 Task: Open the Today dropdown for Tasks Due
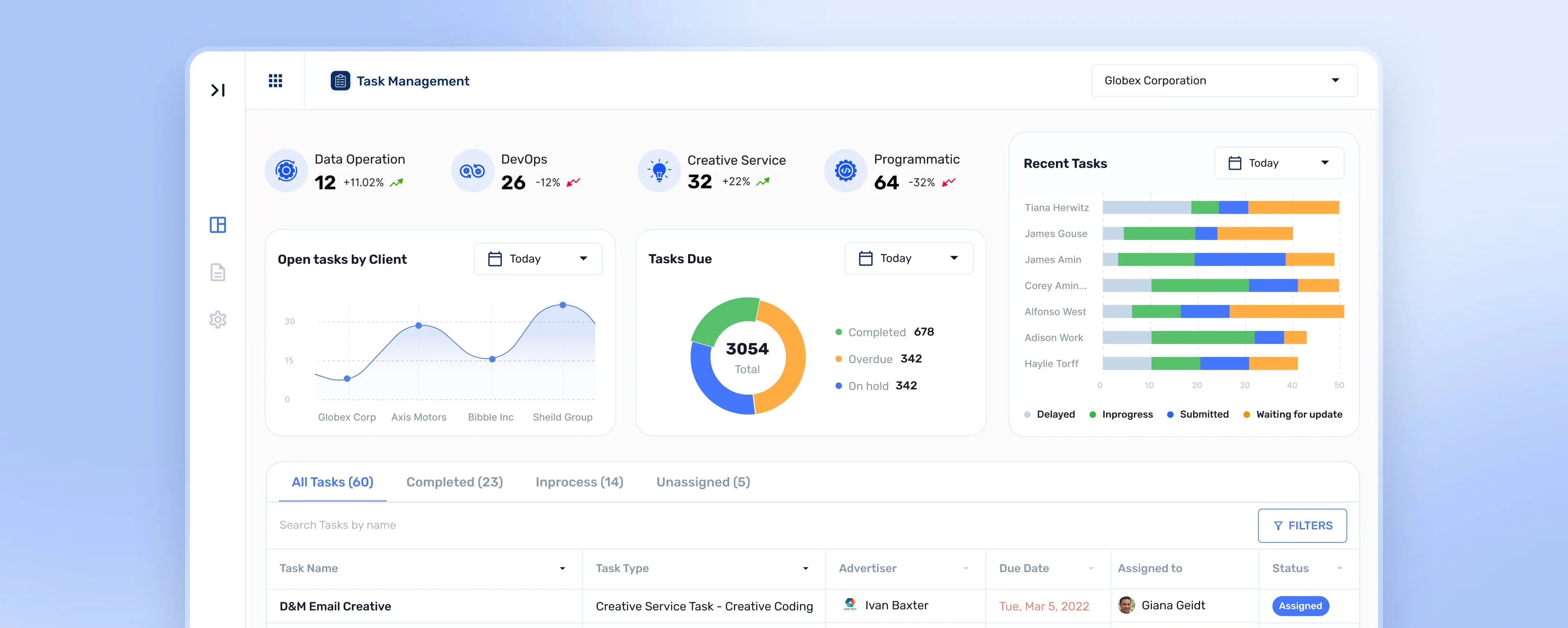pos(909,258)
